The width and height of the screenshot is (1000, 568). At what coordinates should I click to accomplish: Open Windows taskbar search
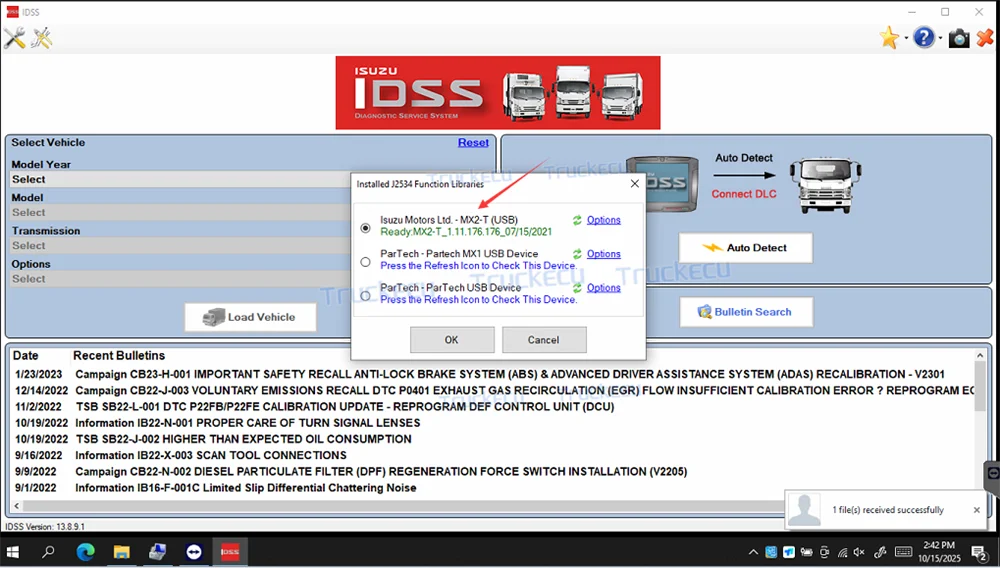click(48, 552)
